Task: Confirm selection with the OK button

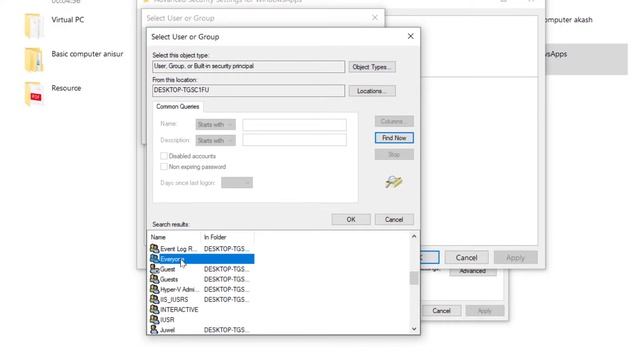Action: pos(351,220)
